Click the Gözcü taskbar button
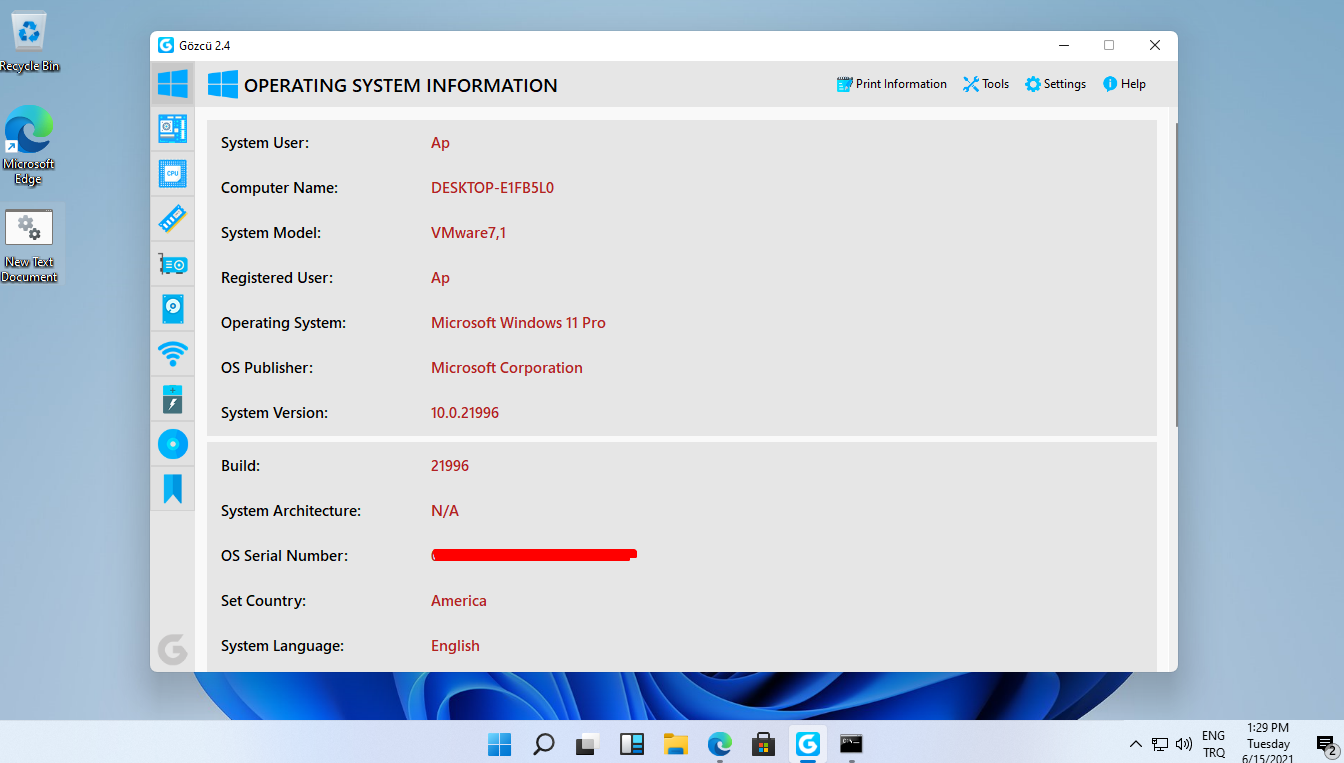 point(808,744)
